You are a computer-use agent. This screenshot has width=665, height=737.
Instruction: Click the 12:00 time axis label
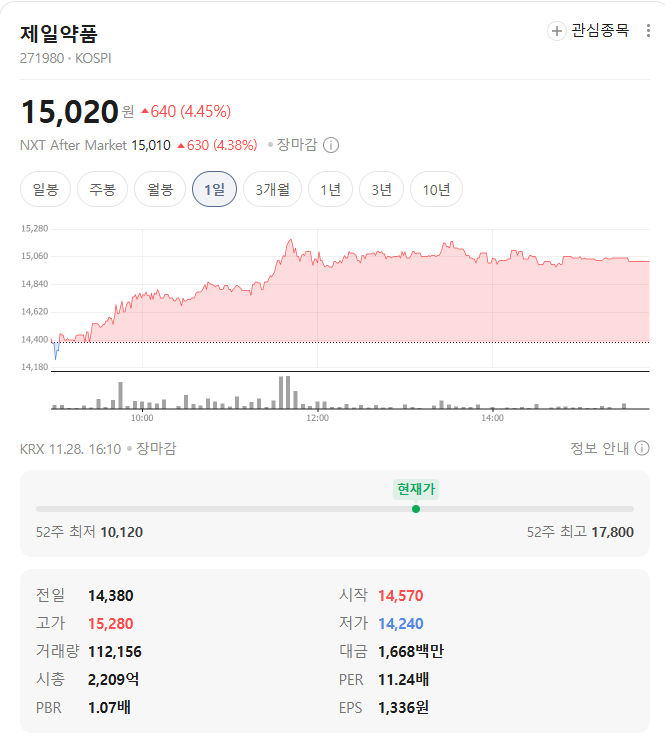click(318, 418)
